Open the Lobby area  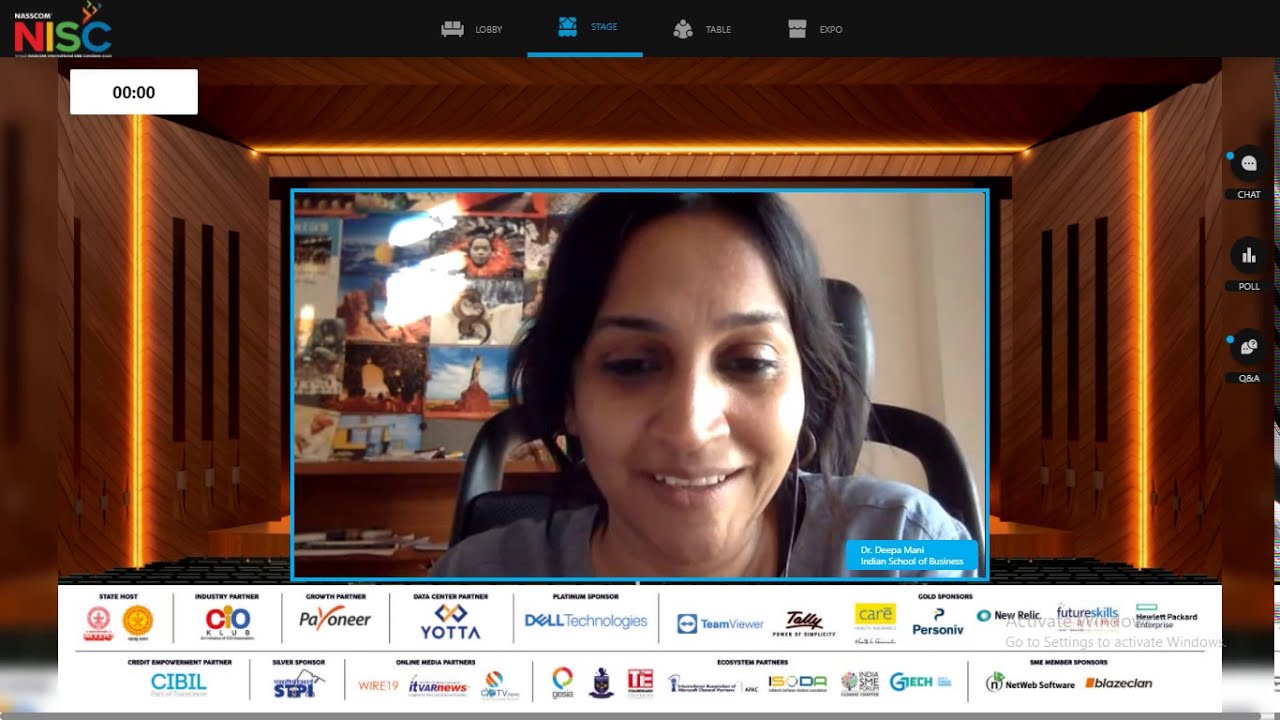472,29
